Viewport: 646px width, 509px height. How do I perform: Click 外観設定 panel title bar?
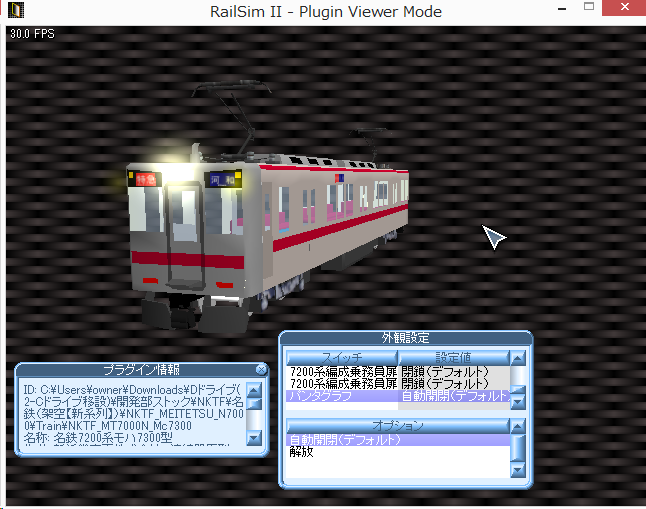pos(405,338)
